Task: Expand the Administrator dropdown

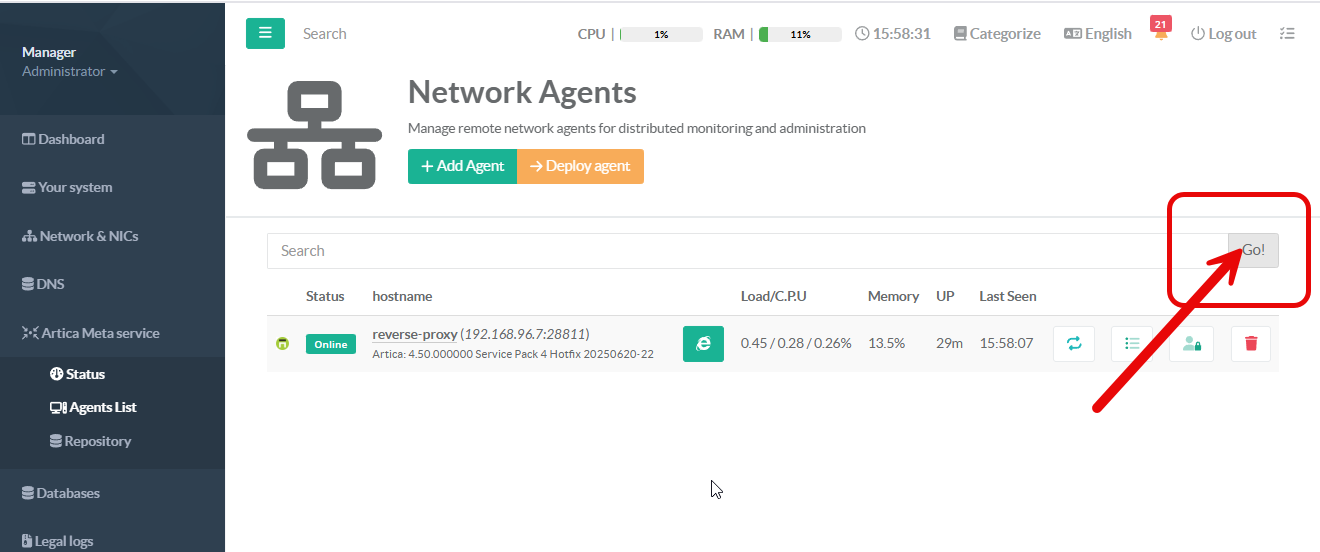Action: pyautogui.click(x=70, y=72)
